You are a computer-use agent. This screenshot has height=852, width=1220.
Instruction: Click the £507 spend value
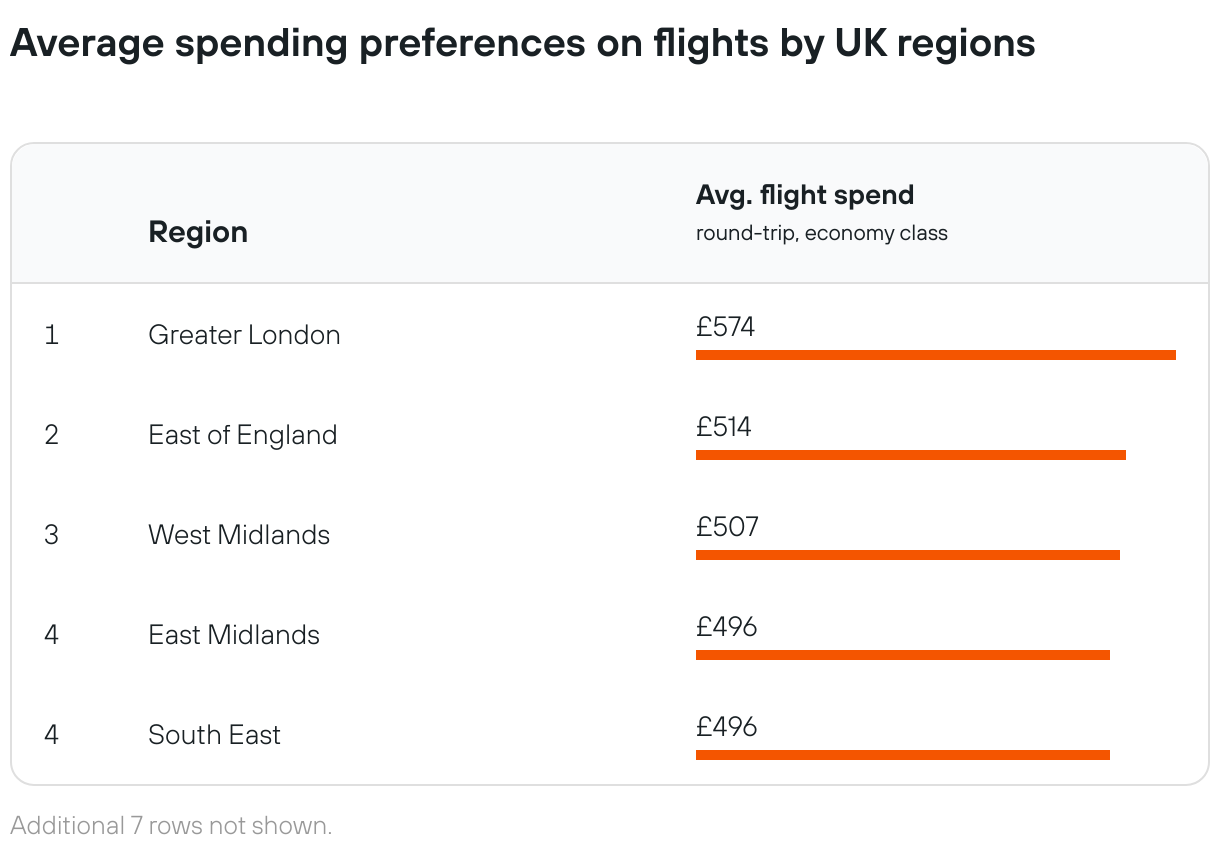click(x=727, y=527)
